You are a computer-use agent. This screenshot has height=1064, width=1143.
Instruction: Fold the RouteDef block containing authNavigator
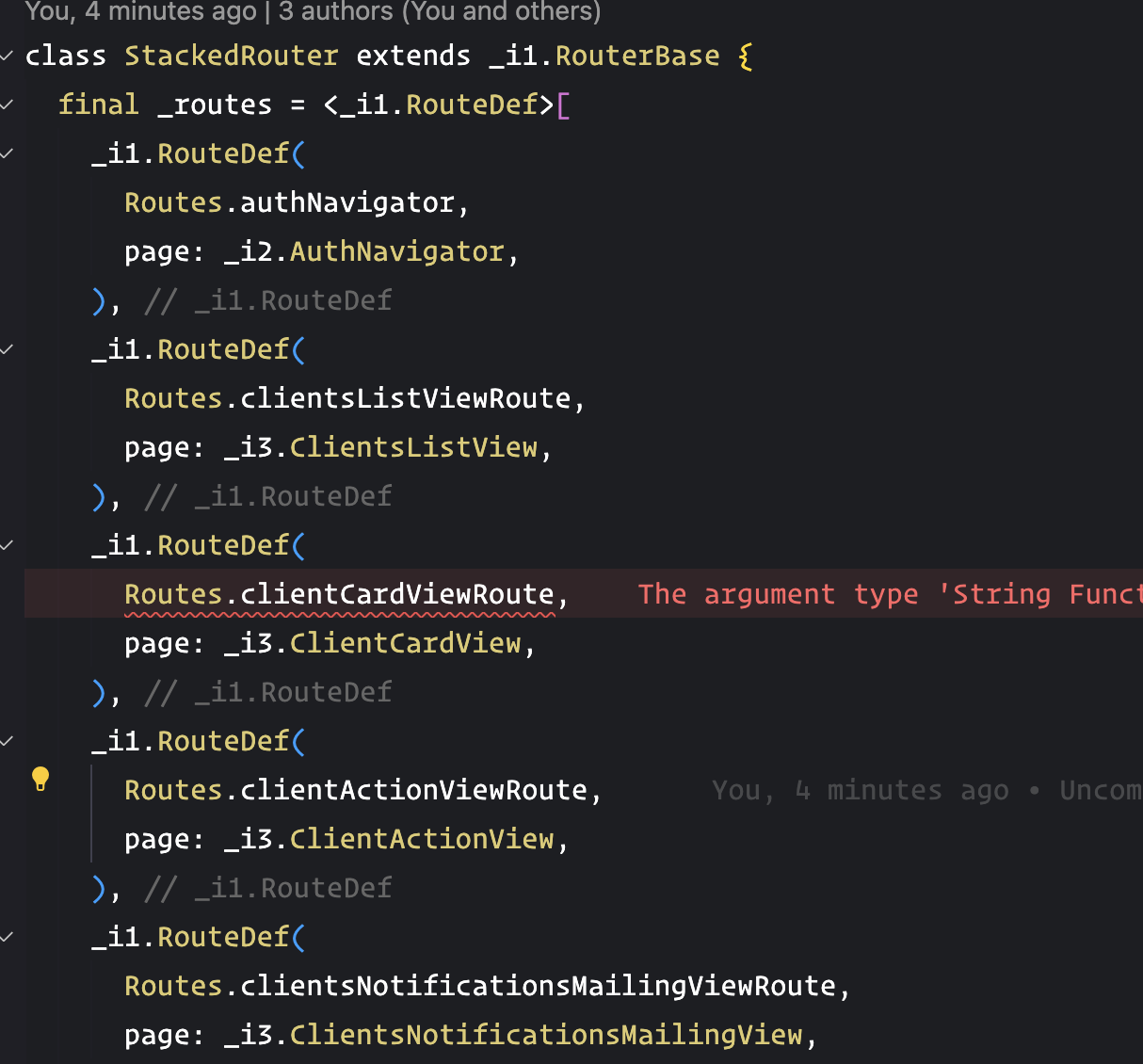click(x=7, y=153)
